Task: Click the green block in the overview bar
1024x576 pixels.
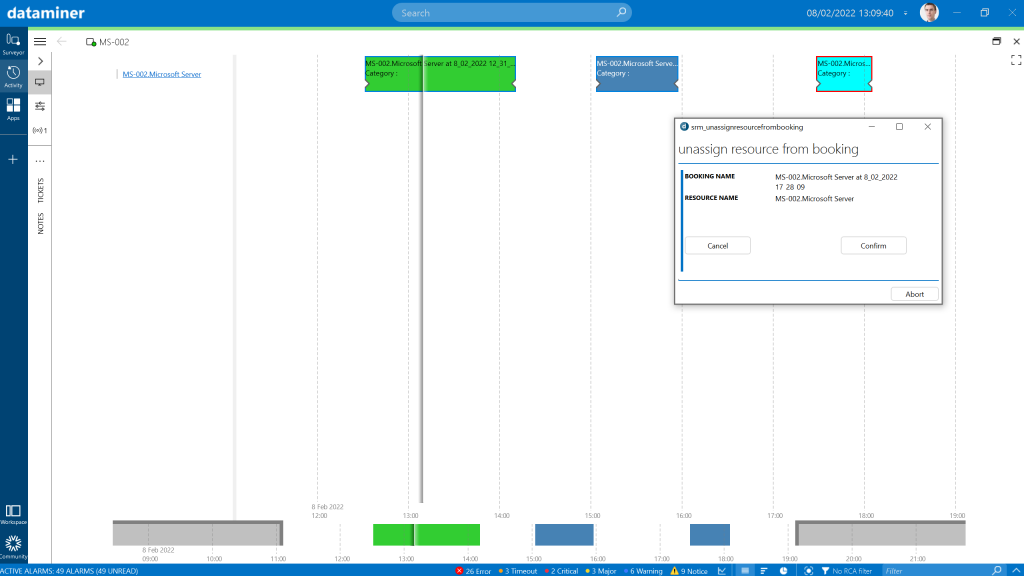Action: [426, 534]
